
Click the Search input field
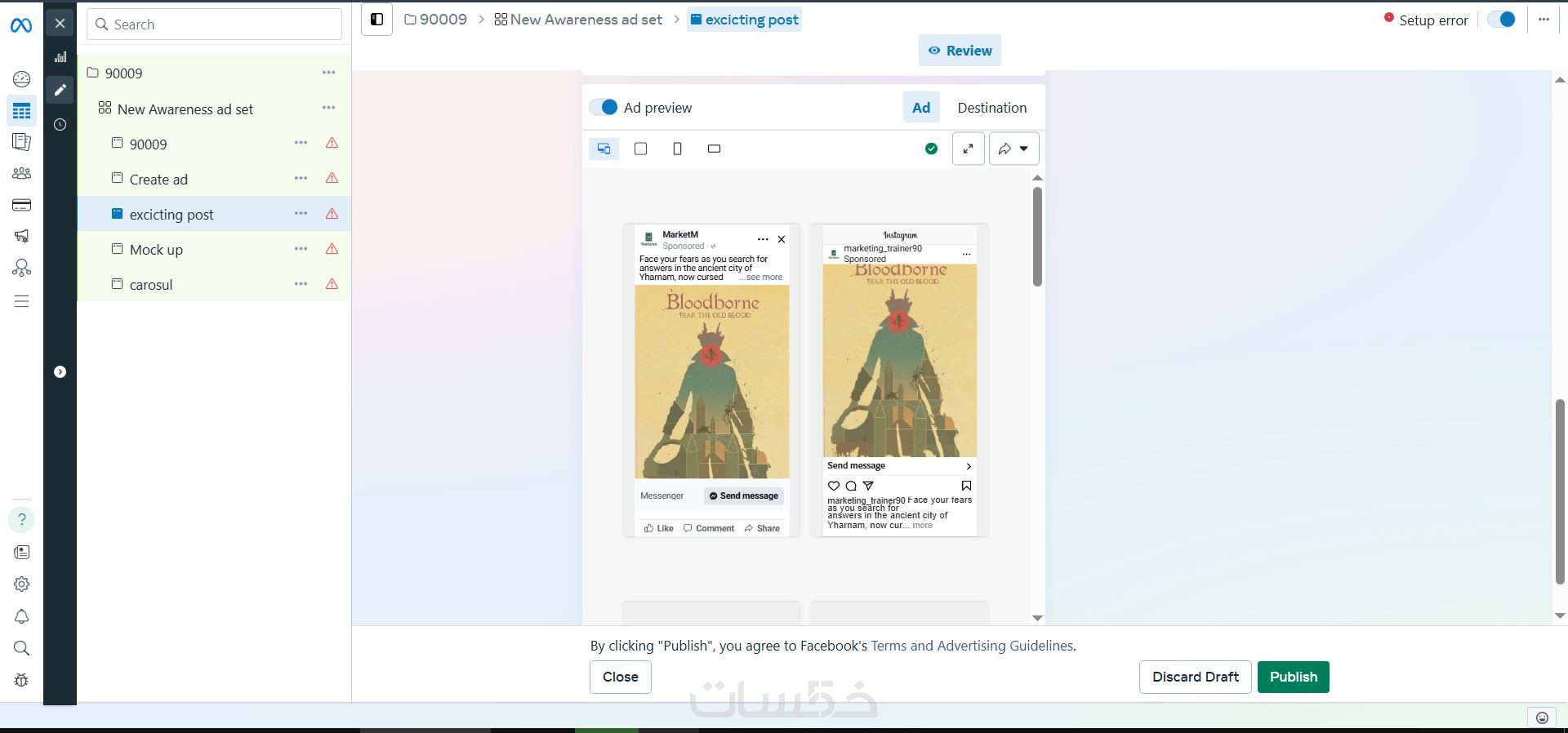(214, 24)
